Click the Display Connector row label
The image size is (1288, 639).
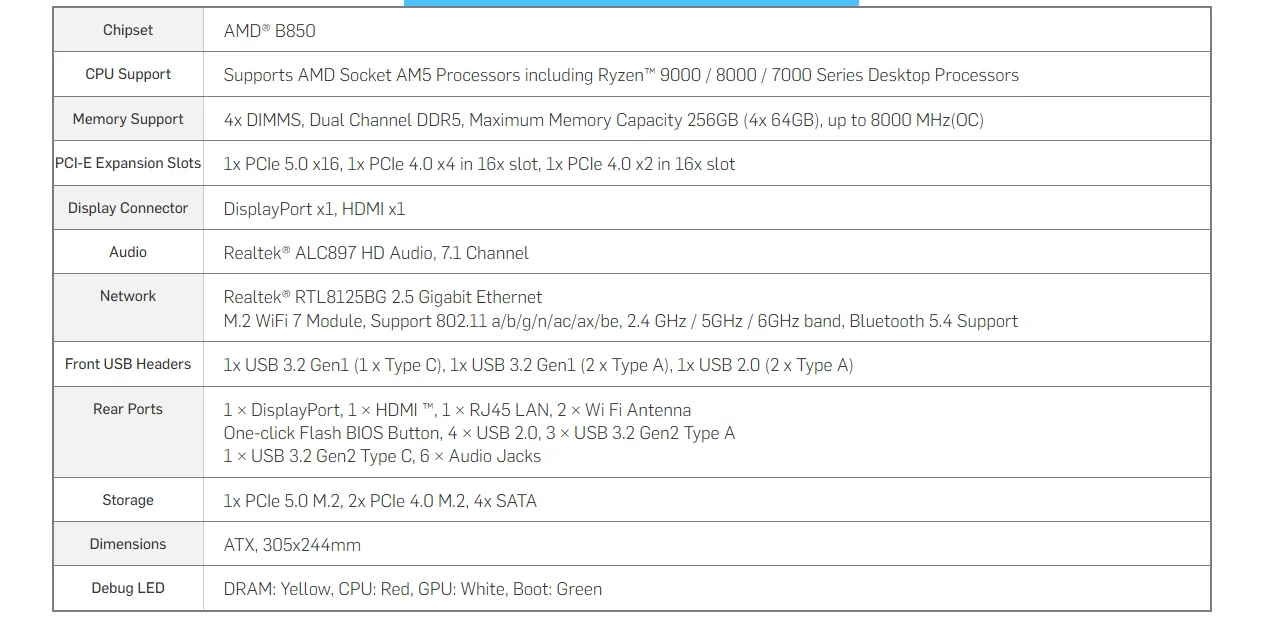pyautogui.click(x=128, y=208)
